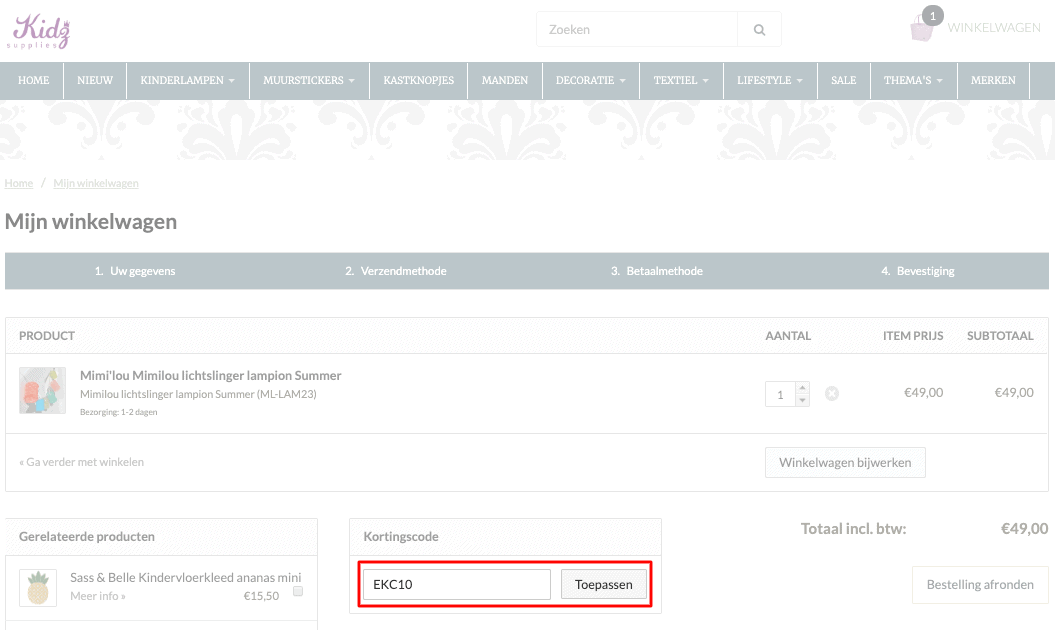Select step 4 Bevestiging

tap(918, 271)
